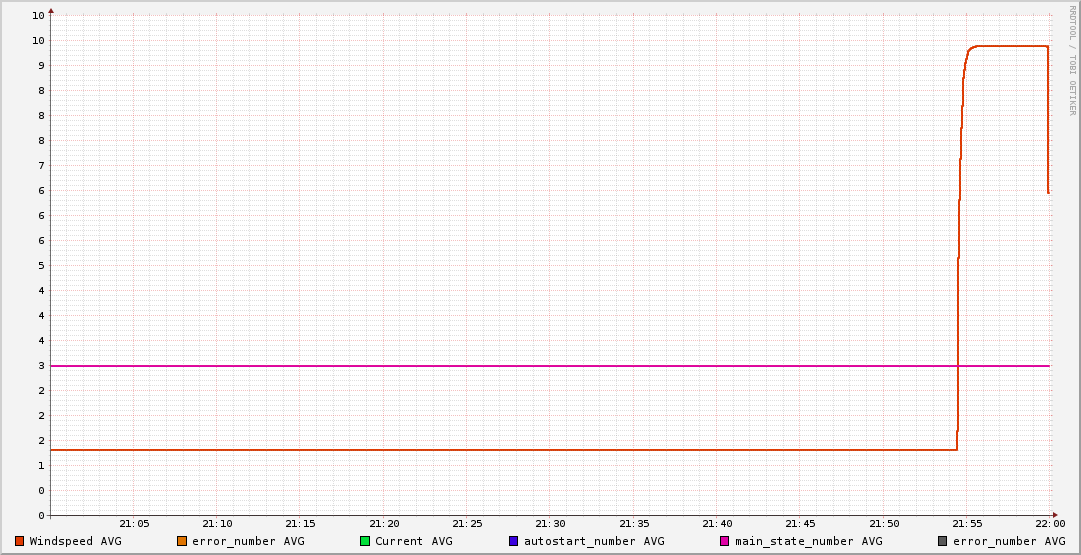Click the orange error_number AVG legend swatch

click(182, 541)
